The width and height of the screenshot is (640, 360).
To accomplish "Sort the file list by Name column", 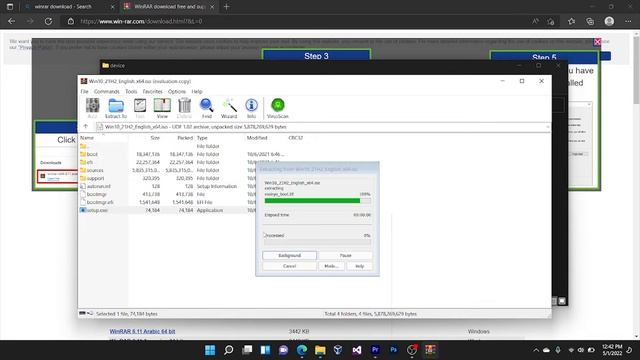I will click(87, 138).
